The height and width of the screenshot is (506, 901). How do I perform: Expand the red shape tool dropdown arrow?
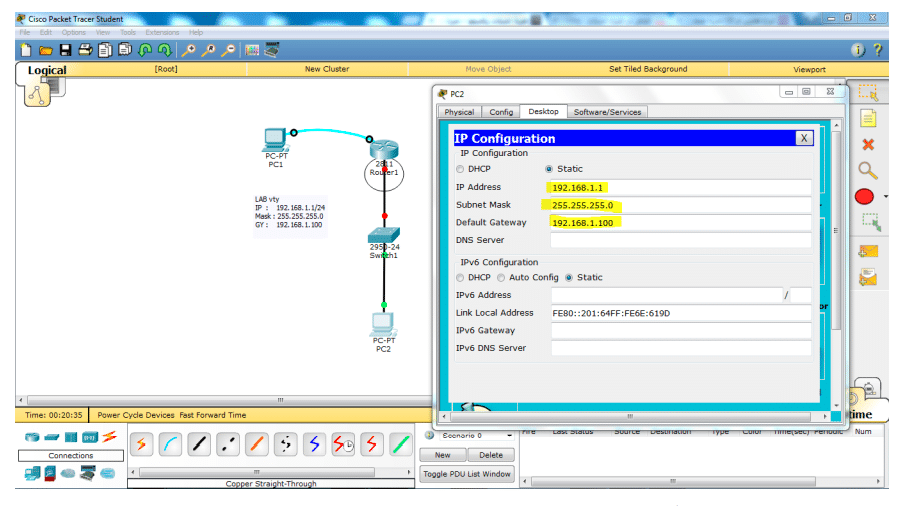pos(885,196)
